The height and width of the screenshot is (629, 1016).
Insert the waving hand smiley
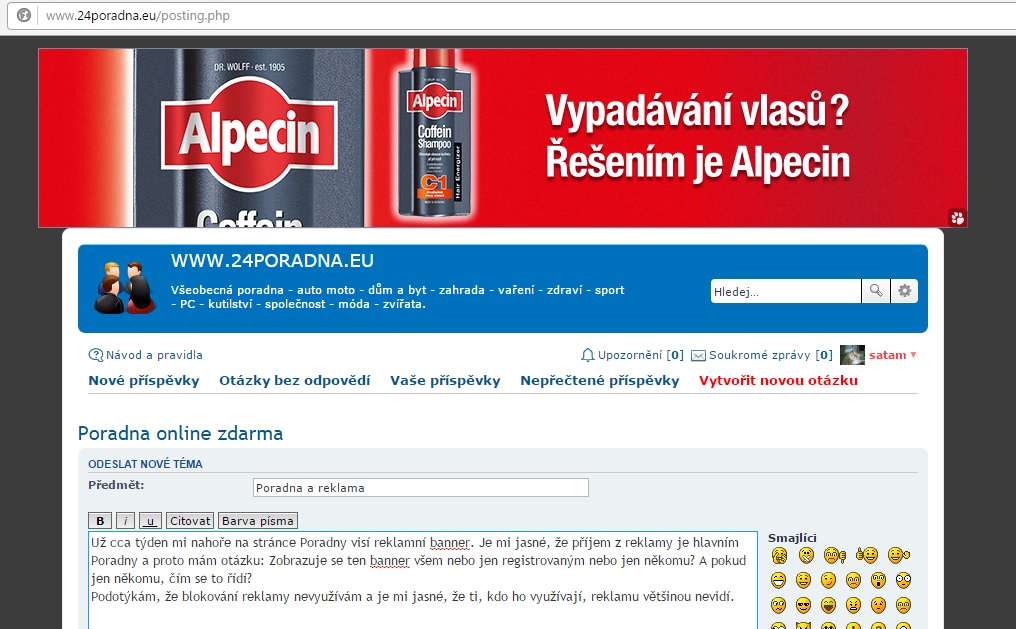pyautogui.click(x=899, y=555)
